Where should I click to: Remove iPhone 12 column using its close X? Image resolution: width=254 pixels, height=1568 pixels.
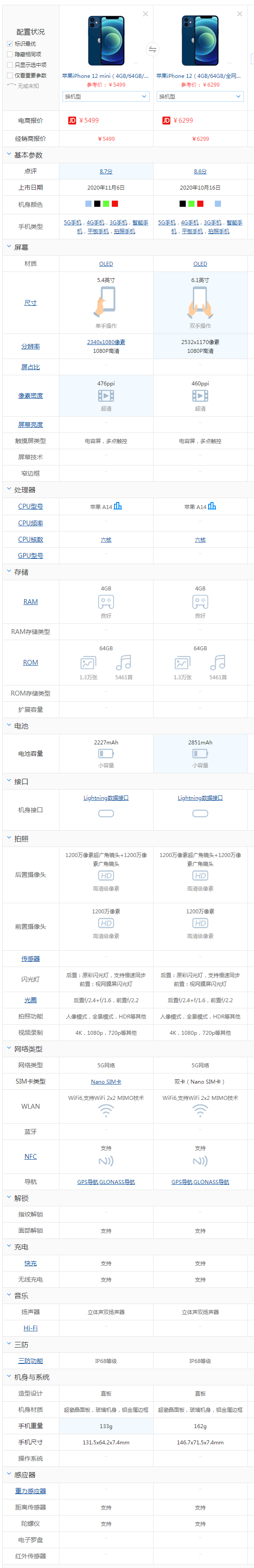pos(239,14)
